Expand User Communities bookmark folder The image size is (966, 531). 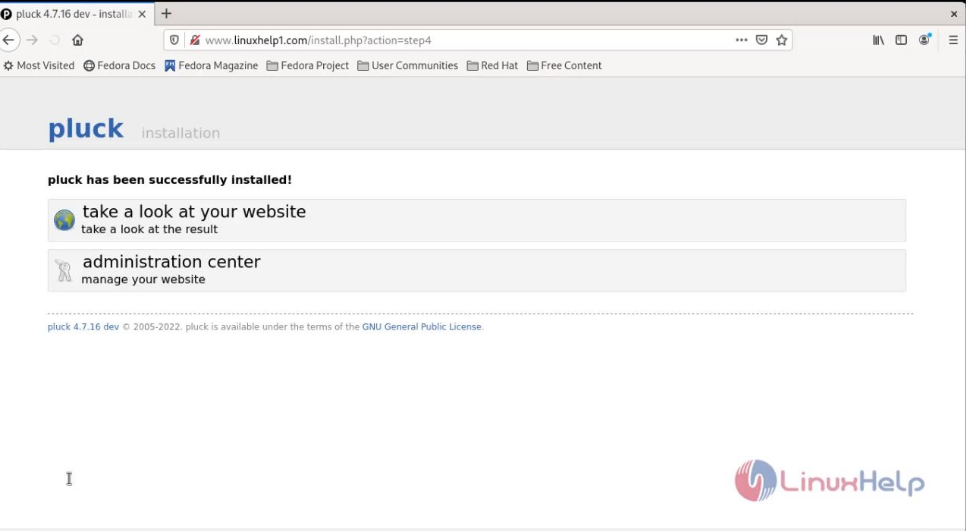408,65
